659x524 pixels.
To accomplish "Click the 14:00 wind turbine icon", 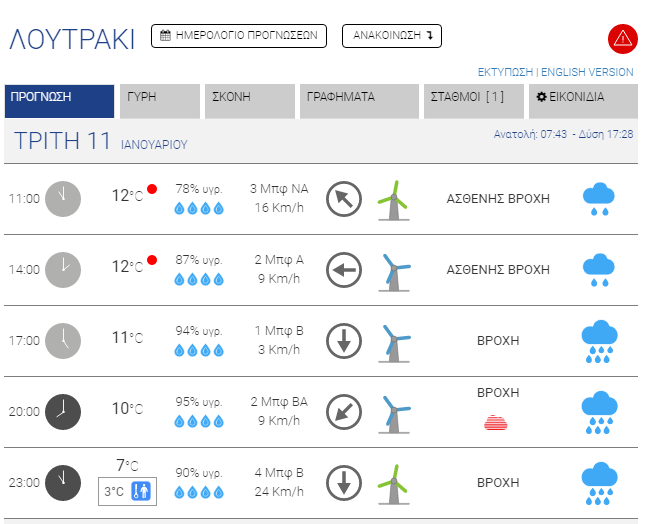I will (x=396, y=270).
